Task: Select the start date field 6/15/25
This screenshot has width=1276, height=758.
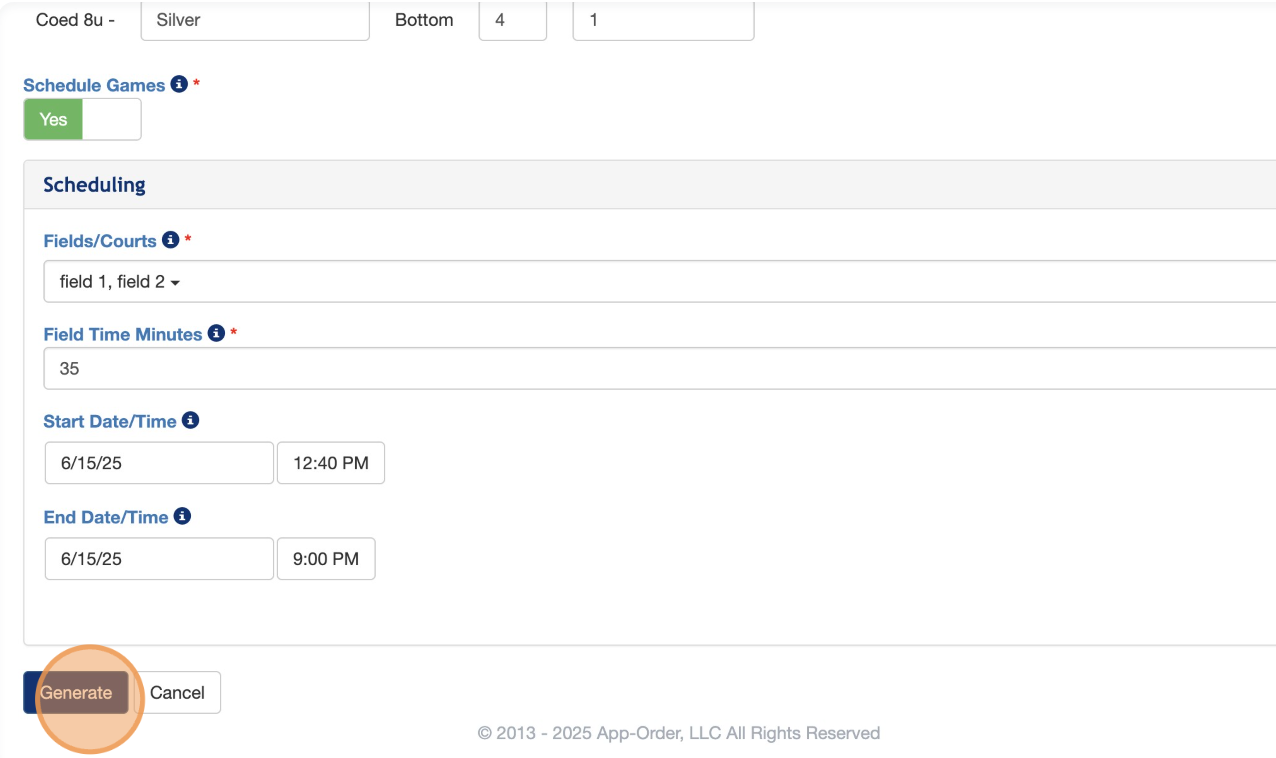Action: (159, 463)
